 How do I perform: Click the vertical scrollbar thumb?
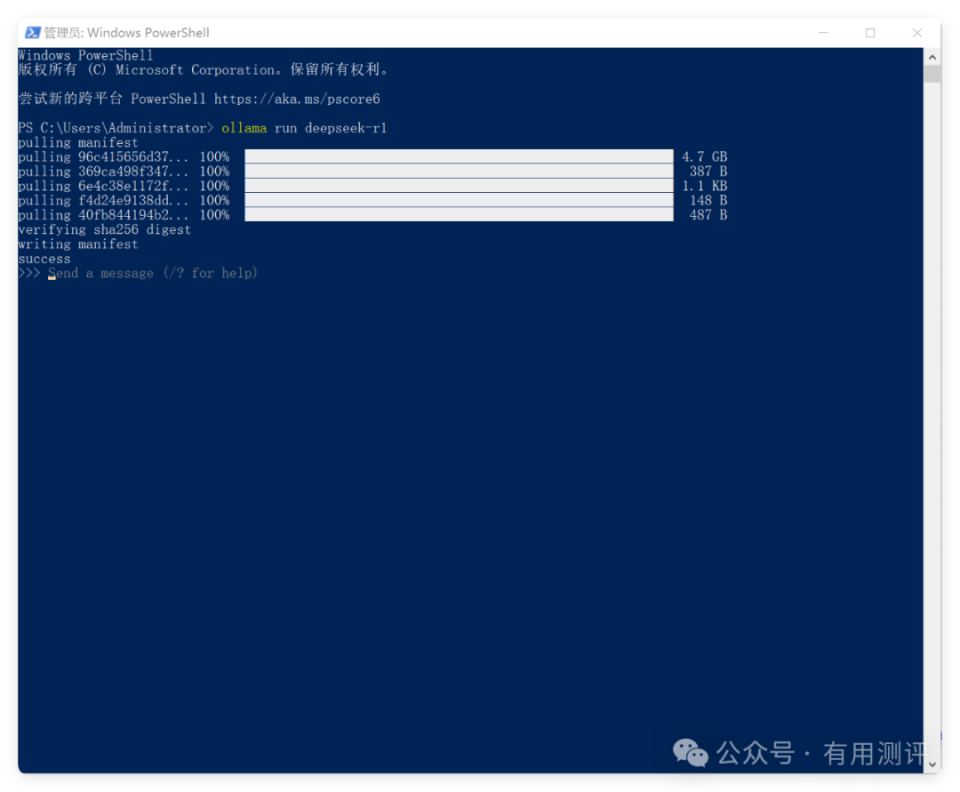[932, 74]
